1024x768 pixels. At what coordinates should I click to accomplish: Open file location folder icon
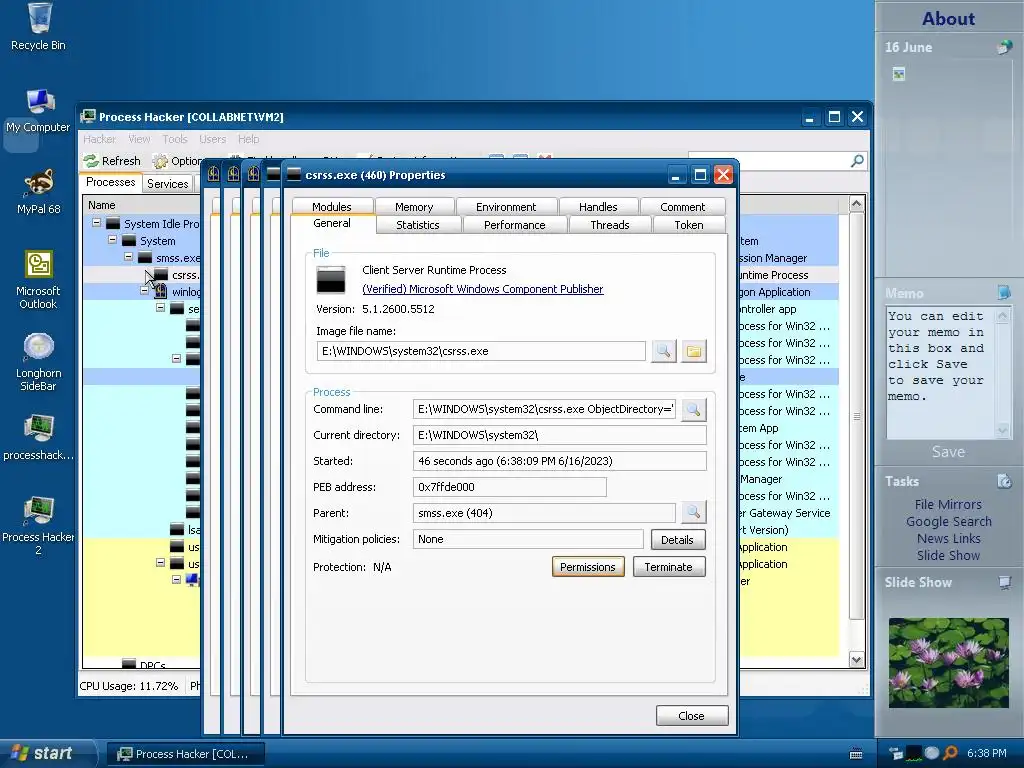tap(694, 351)
